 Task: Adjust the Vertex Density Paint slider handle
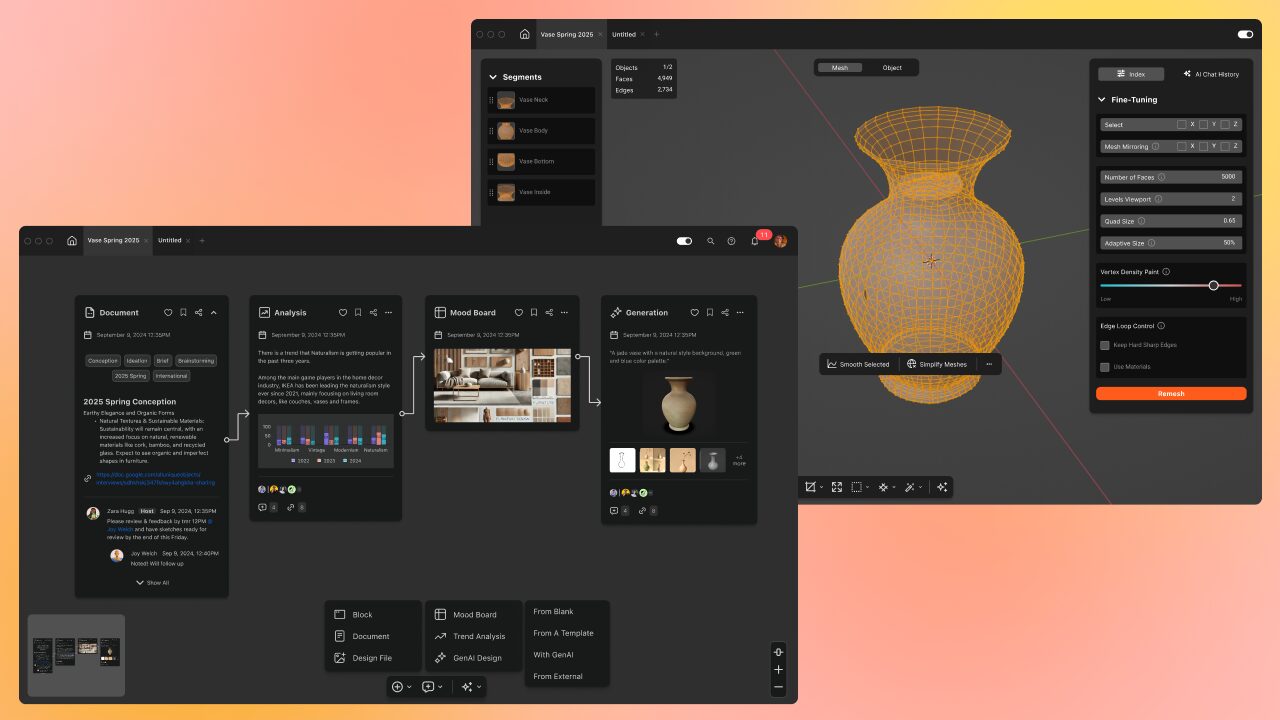(1213, 285)
